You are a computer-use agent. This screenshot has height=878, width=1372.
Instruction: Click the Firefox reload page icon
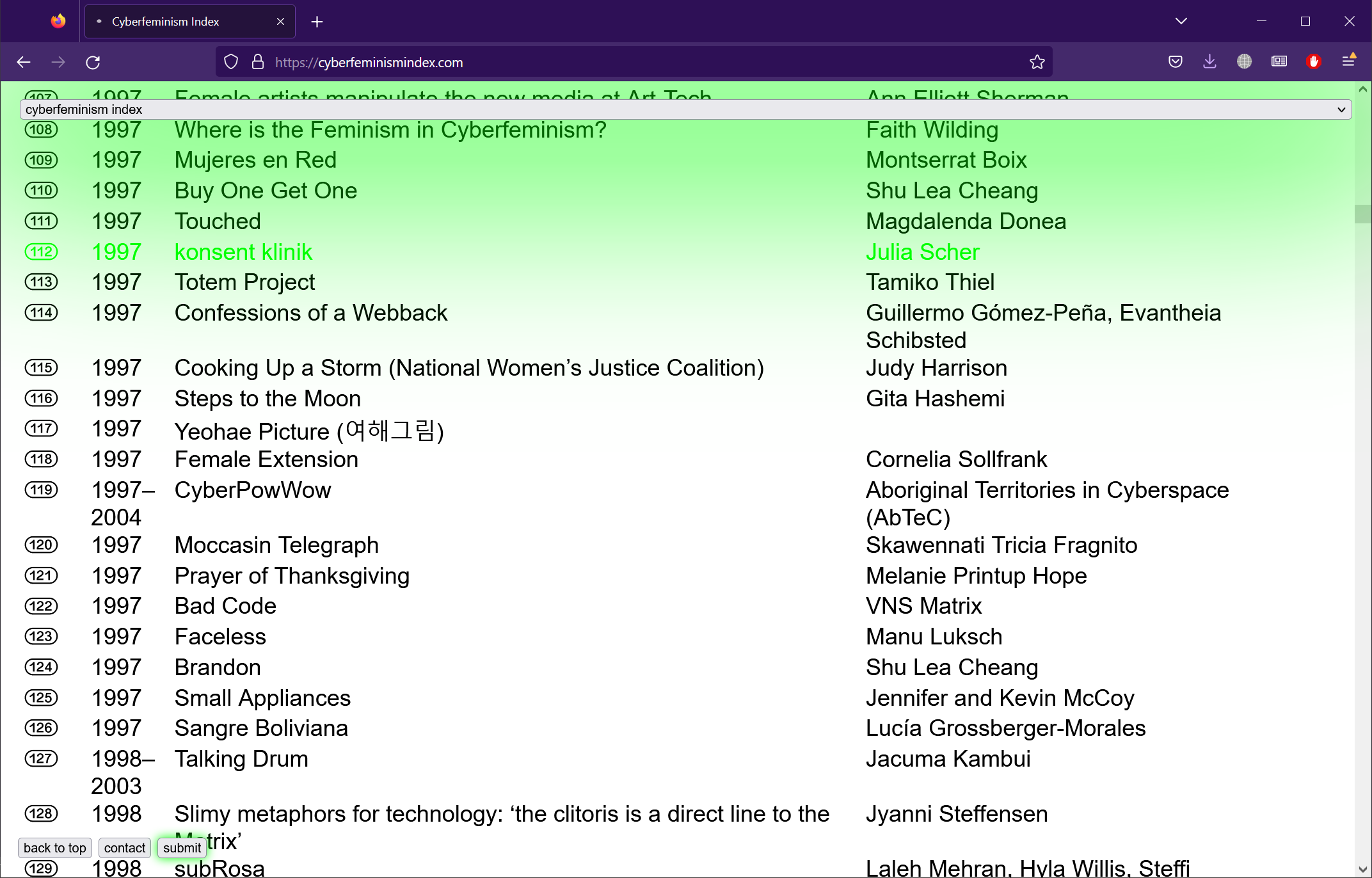pyautogui.click(x=93, y=62)
